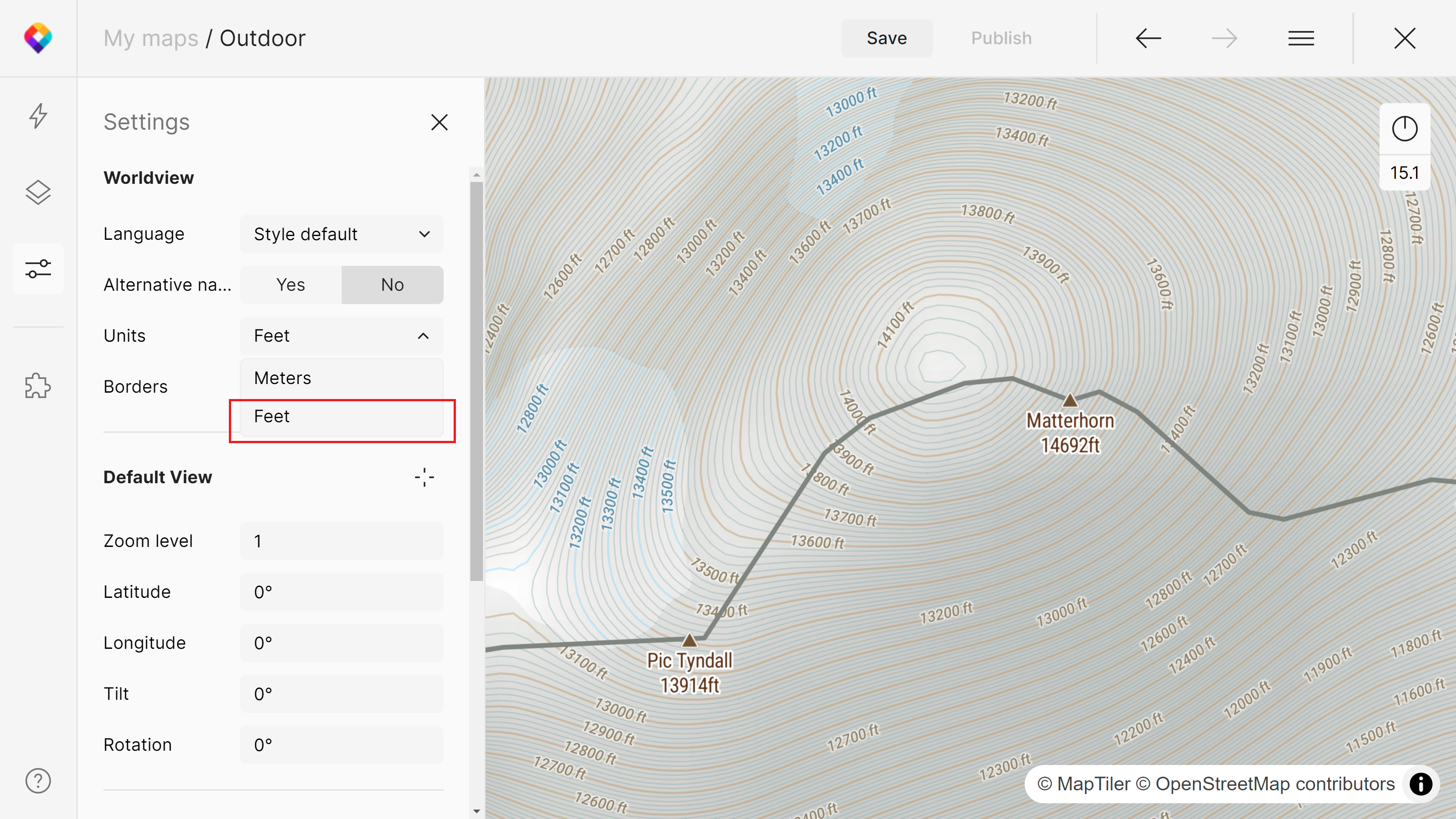
Task: Select Meters from the Units list
Action: (x=341, y=378)
